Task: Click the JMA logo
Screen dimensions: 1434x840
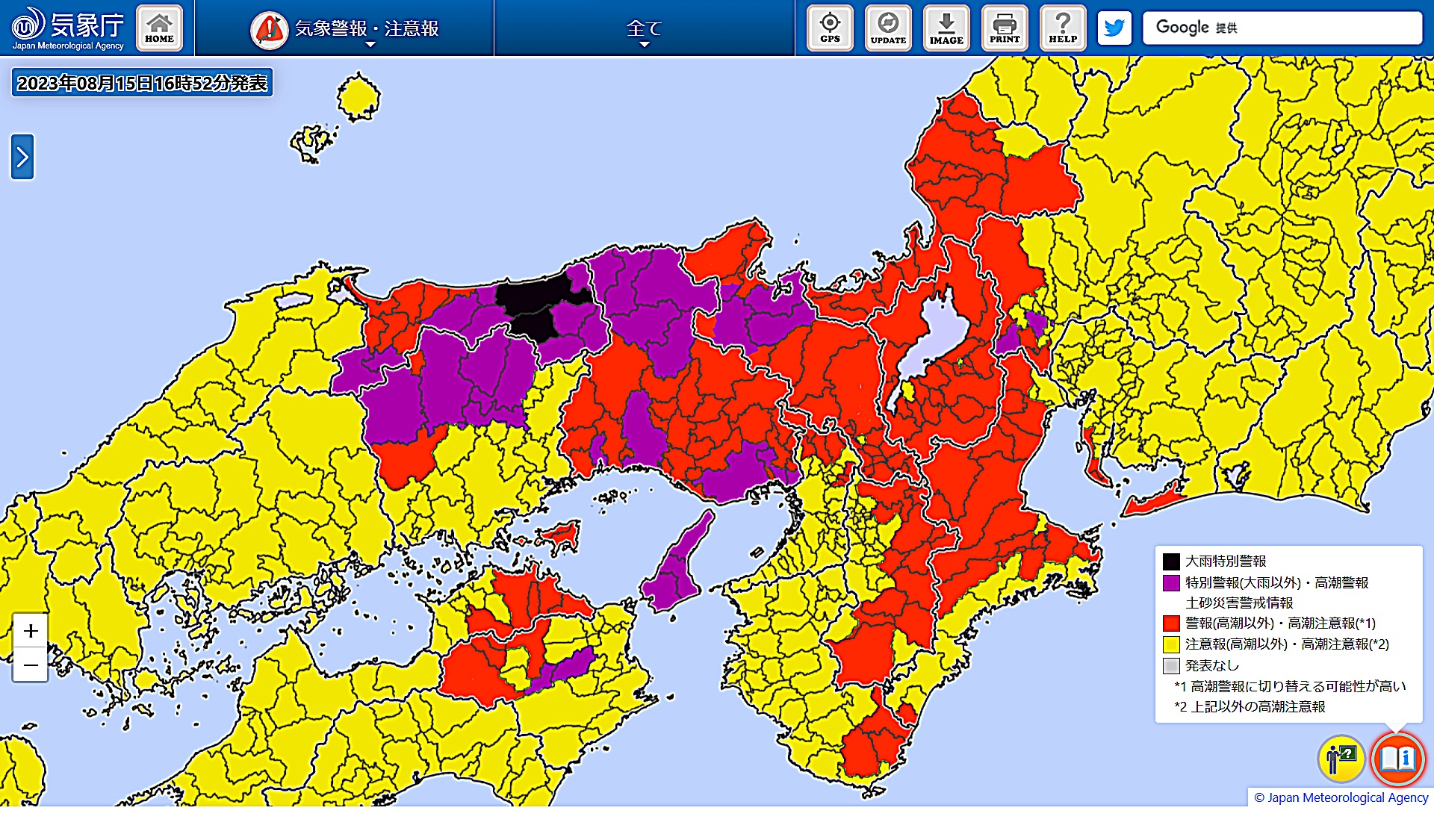Action: click(67, 28)
